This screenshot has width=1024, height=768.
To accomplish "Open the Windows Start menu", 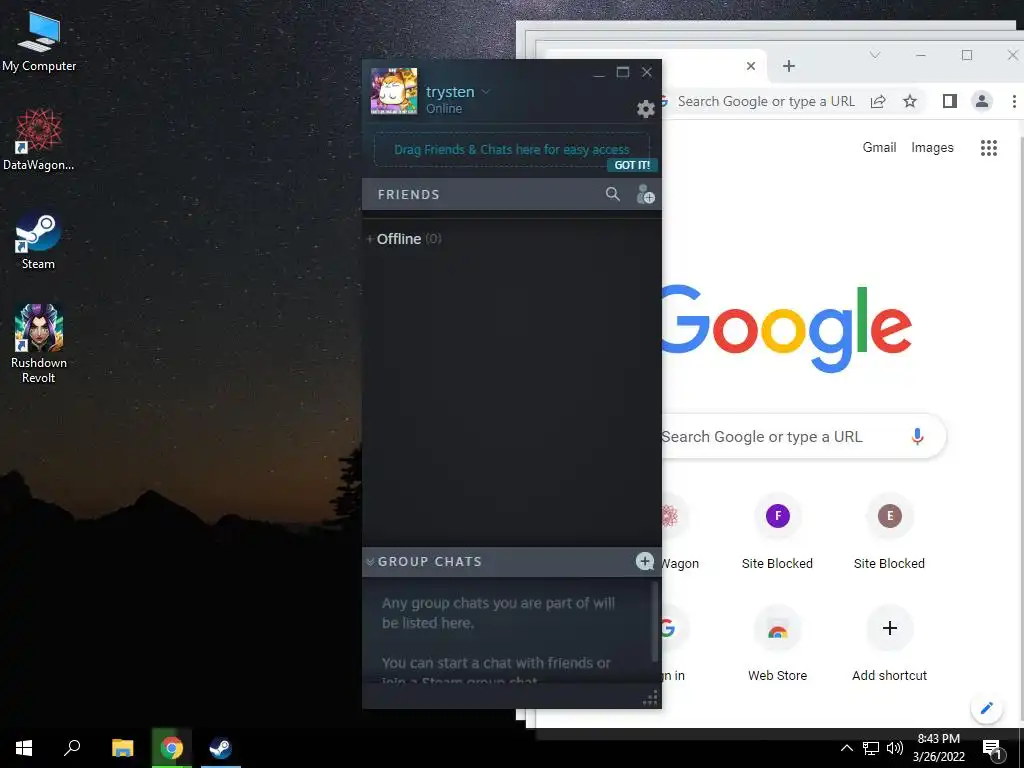I will point(24,748).
